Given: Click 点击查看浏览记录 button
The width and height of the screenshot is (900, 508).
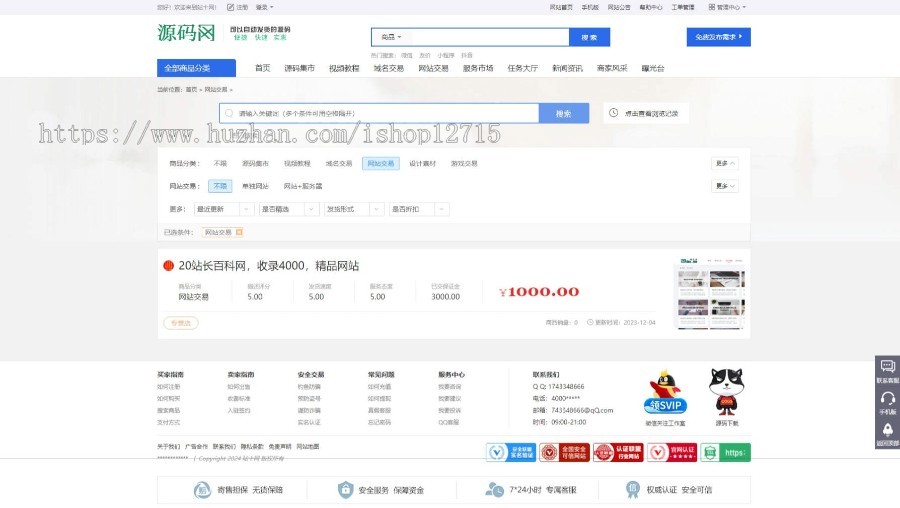Looking at the screenshot, I should 646,113.
